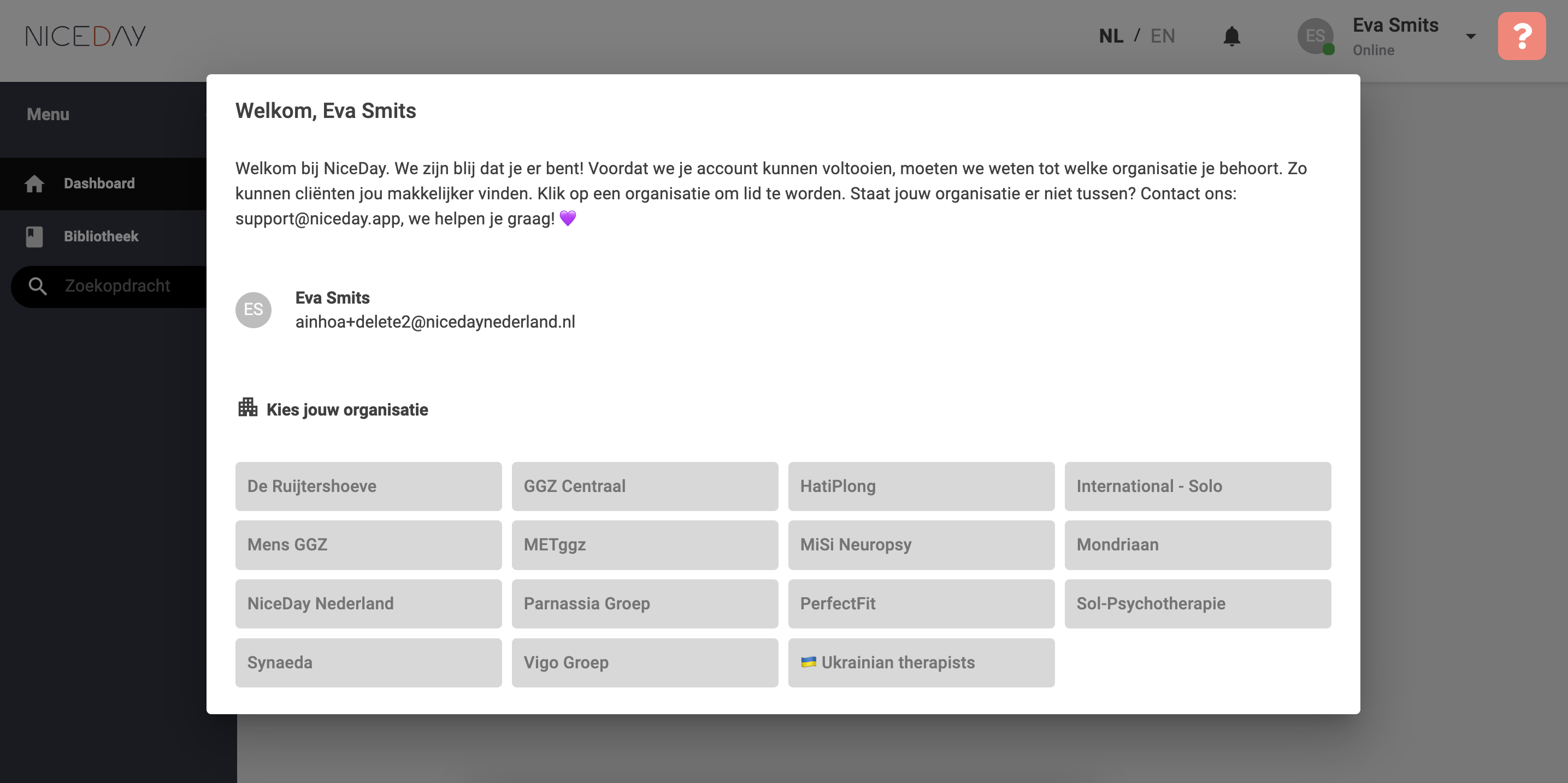Image resolution: width=1568 pixels, height=783 pixels.
Task: Click the Bibliotheek book icon
Action: click(x=35, y=236)
